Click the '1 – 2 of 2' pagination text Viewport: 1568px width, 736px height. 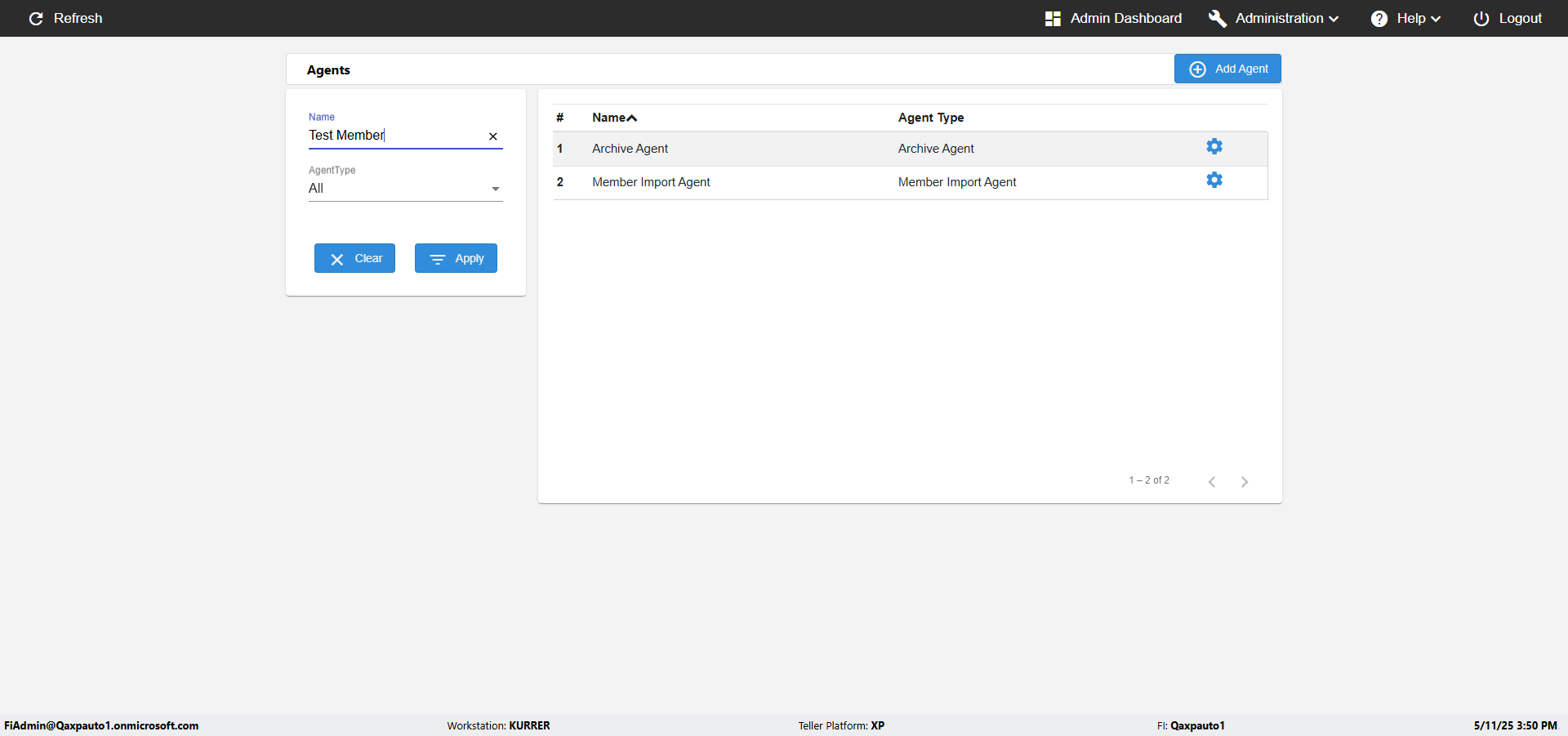(x=1149, y=480)
